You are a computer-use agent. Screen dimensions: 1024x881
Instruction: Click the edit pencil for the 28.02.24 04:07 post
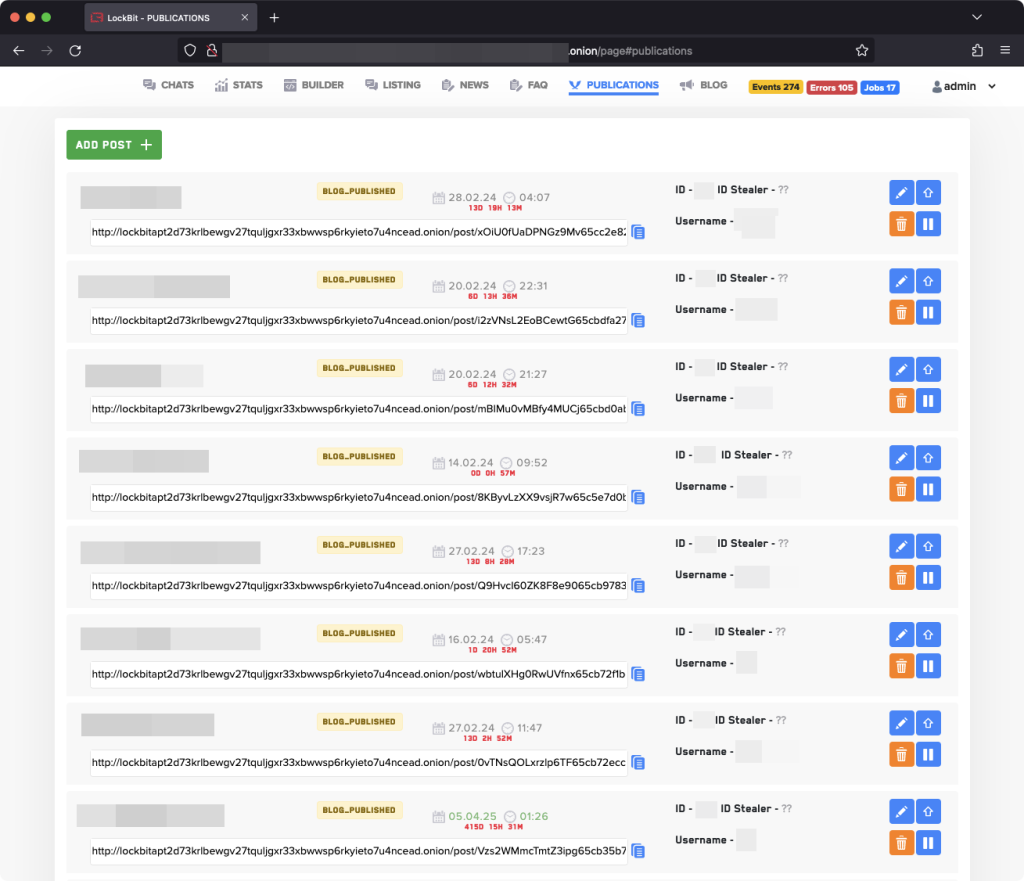(901, 192)
